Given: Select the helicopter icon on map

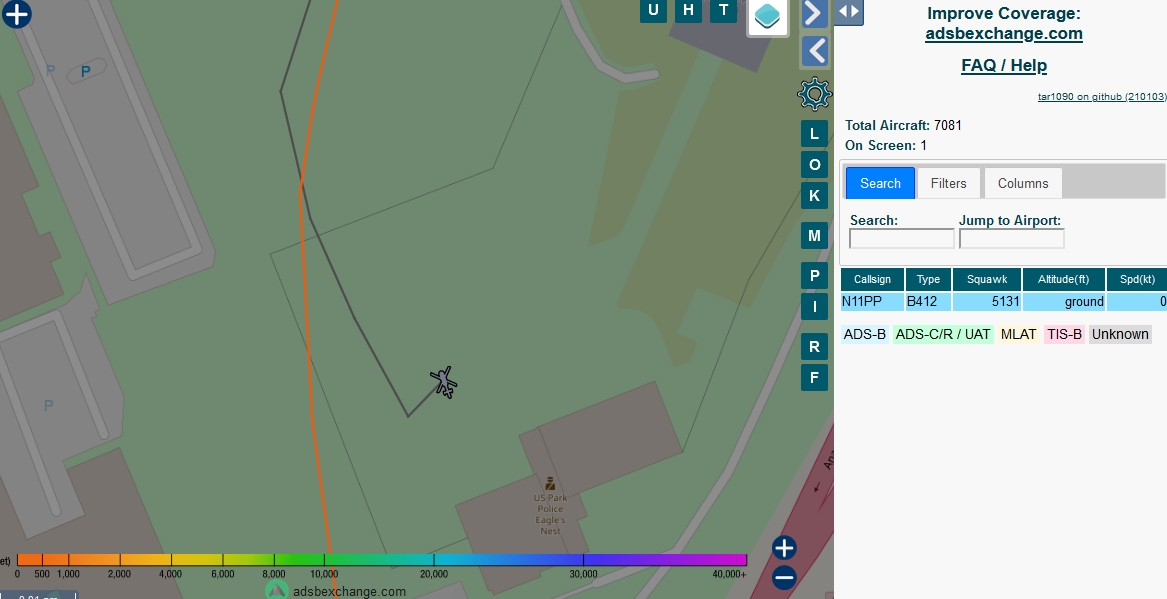Looking at the screenshot, I should (444, 382).
